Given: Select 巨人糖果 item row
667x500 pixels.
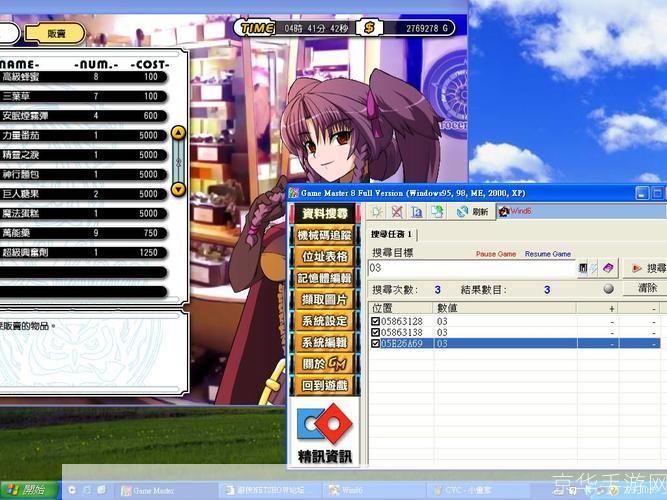Looking at the screenshot, I should tap(83, 194).
